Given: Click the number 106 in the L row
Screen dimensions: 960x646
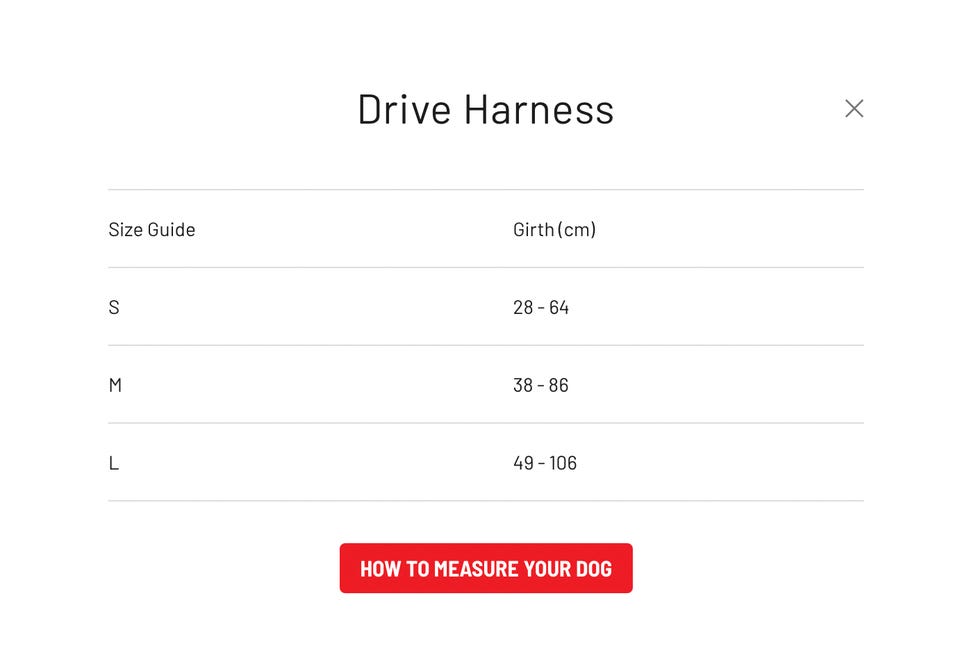Looking at the screenshot, I should pyautogui.click(x=563, y=463).
